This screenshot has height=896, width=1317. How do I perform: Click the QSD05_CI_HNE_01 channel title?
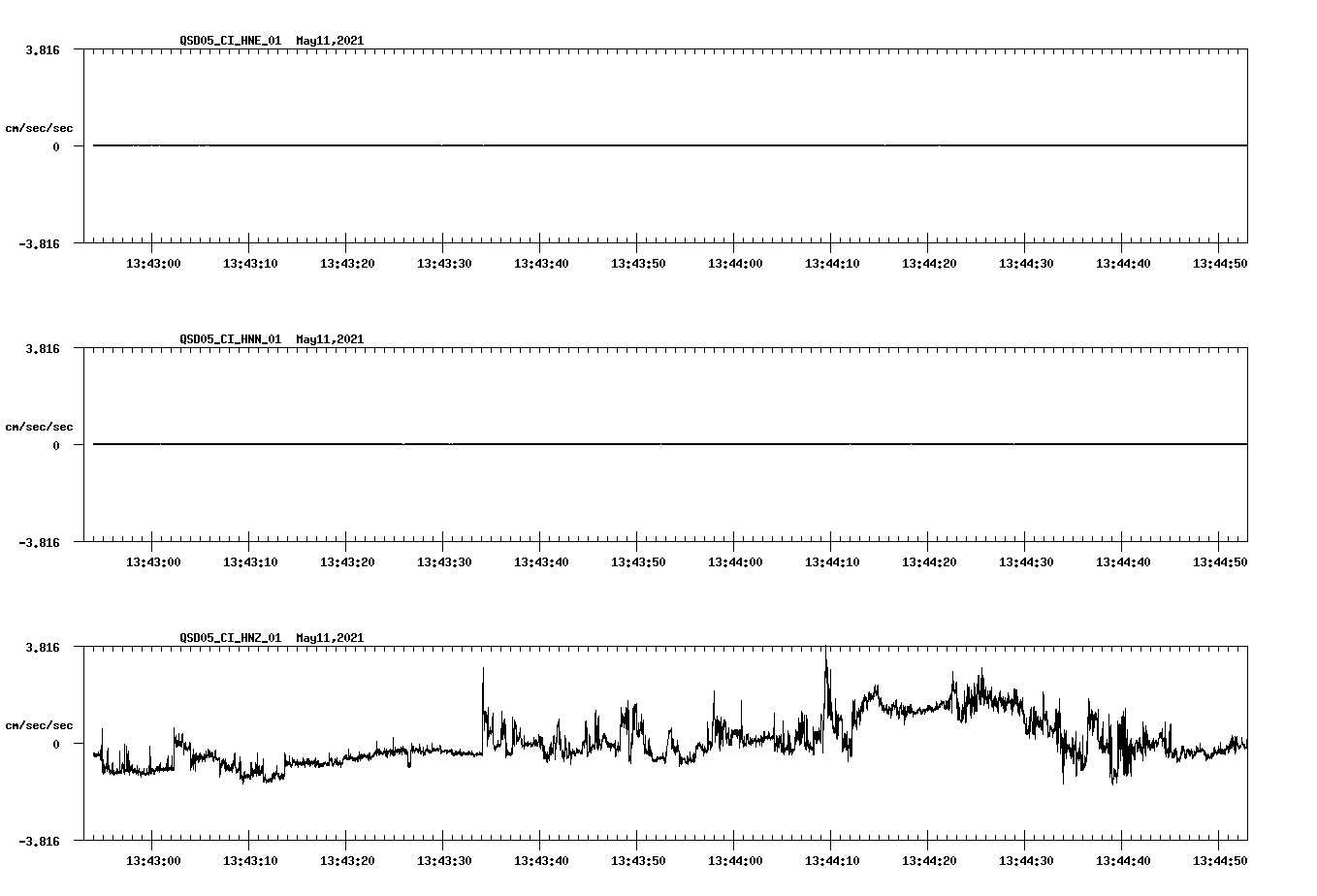tap(228, 41)
